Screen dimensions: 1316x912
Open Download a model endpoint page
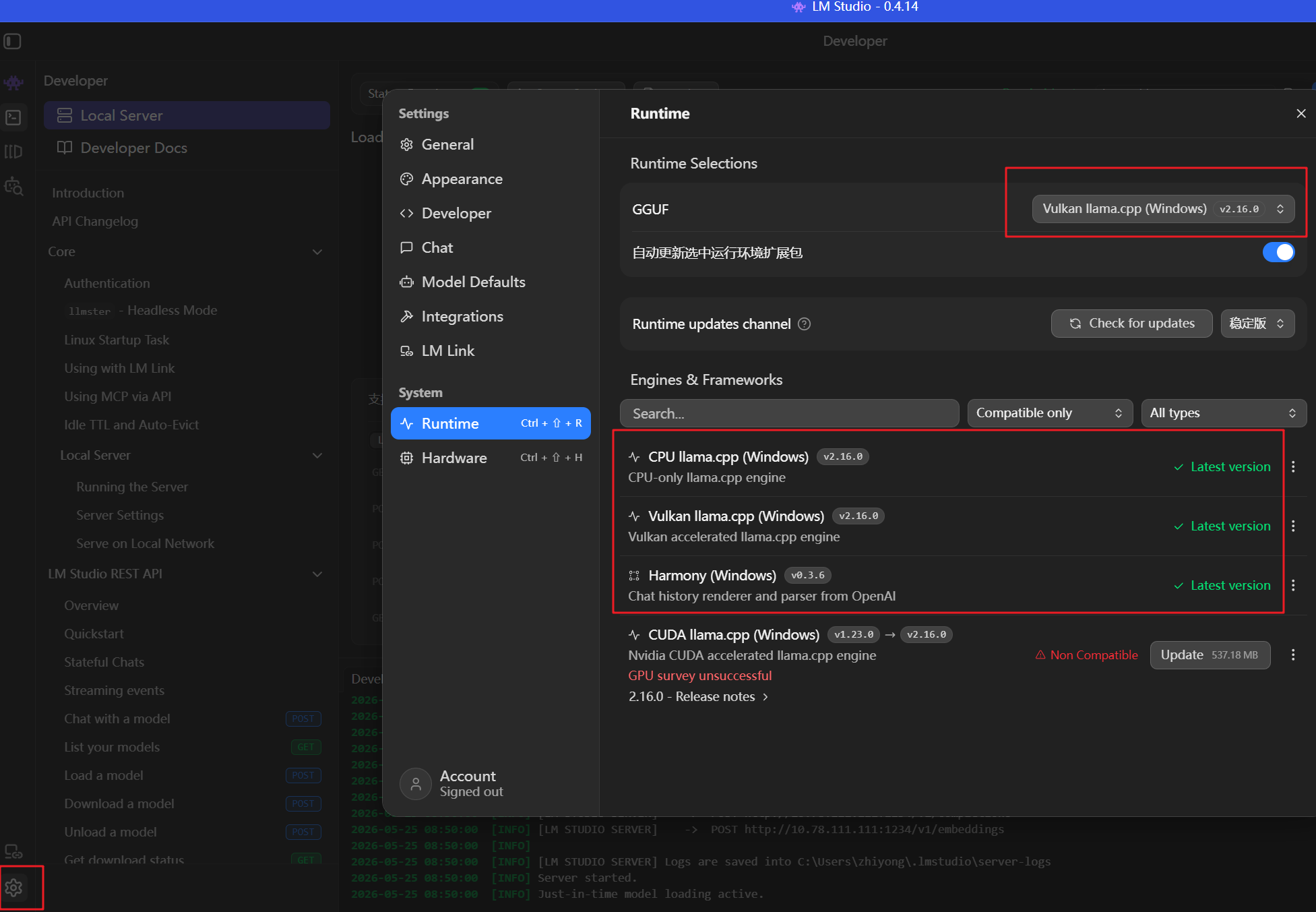[x=119, y=803]
